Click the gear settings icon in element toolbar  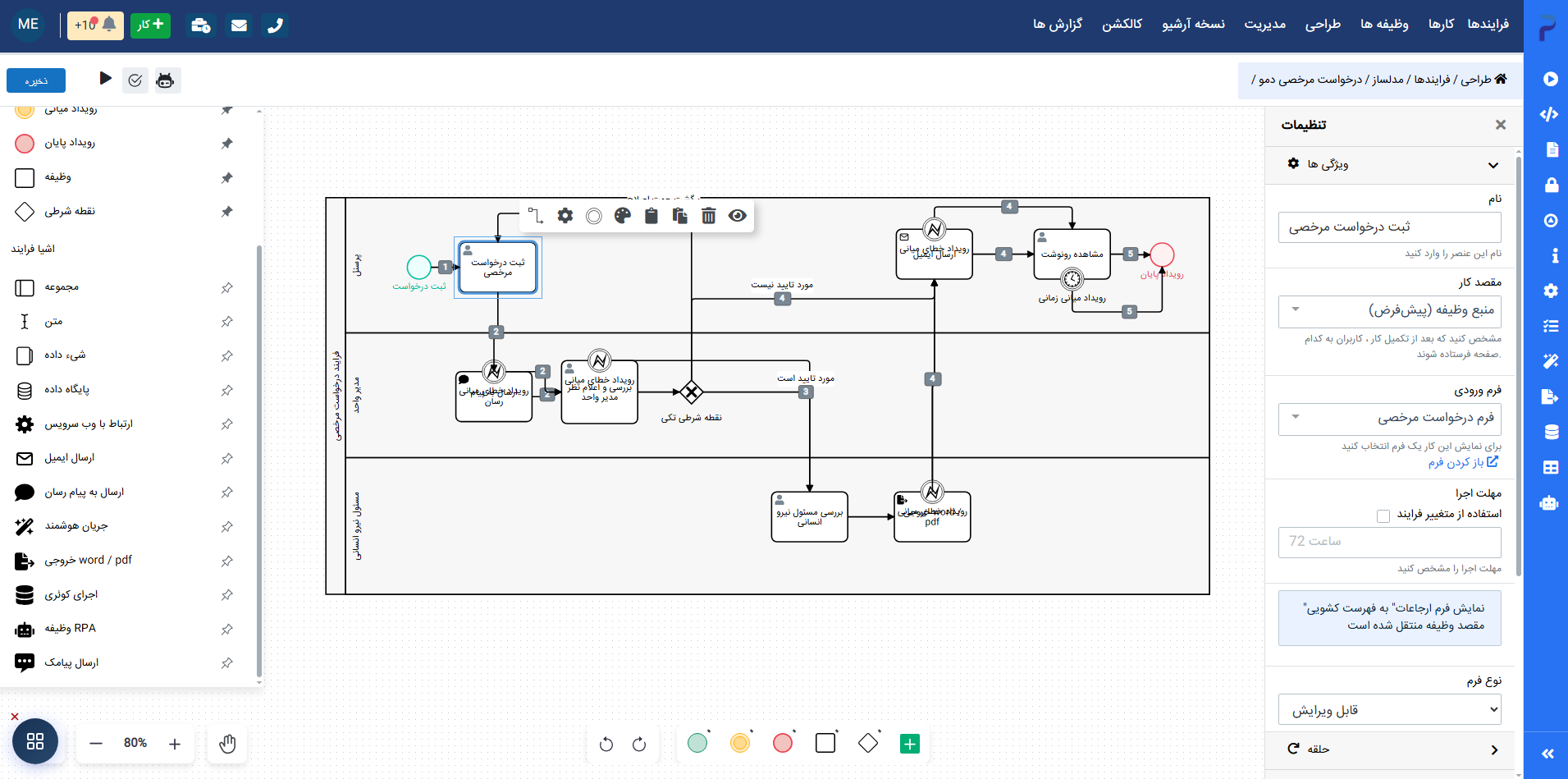[565, 216]
